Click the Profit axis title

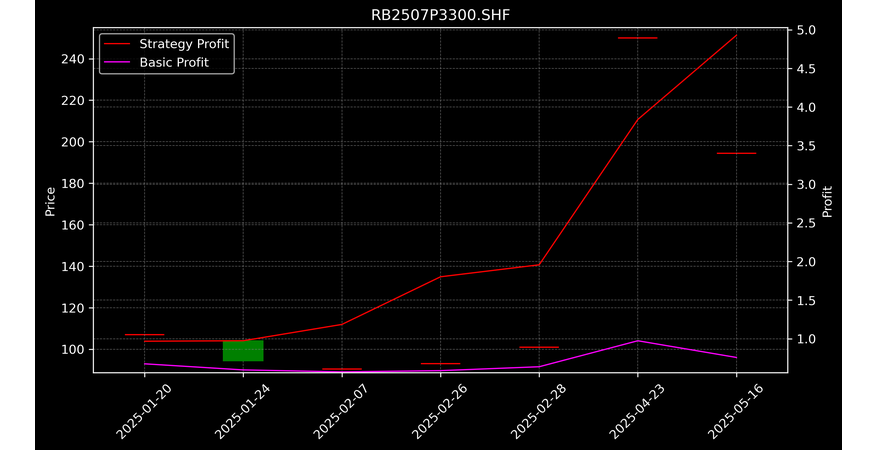(x=827, y=201)
